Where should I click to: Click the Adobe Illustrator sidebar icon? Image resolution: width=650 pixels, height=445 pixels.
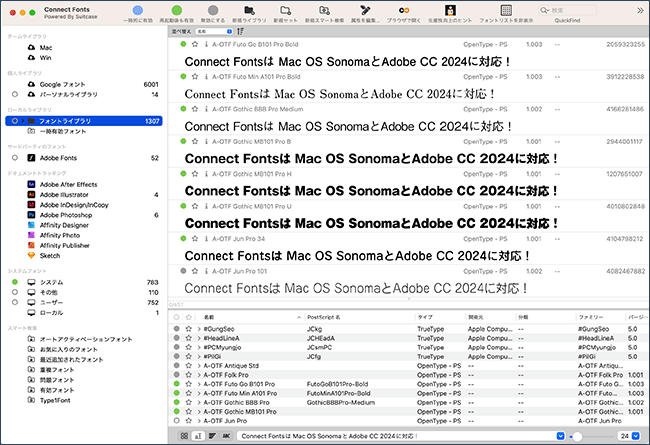click(x=31, y=195)
